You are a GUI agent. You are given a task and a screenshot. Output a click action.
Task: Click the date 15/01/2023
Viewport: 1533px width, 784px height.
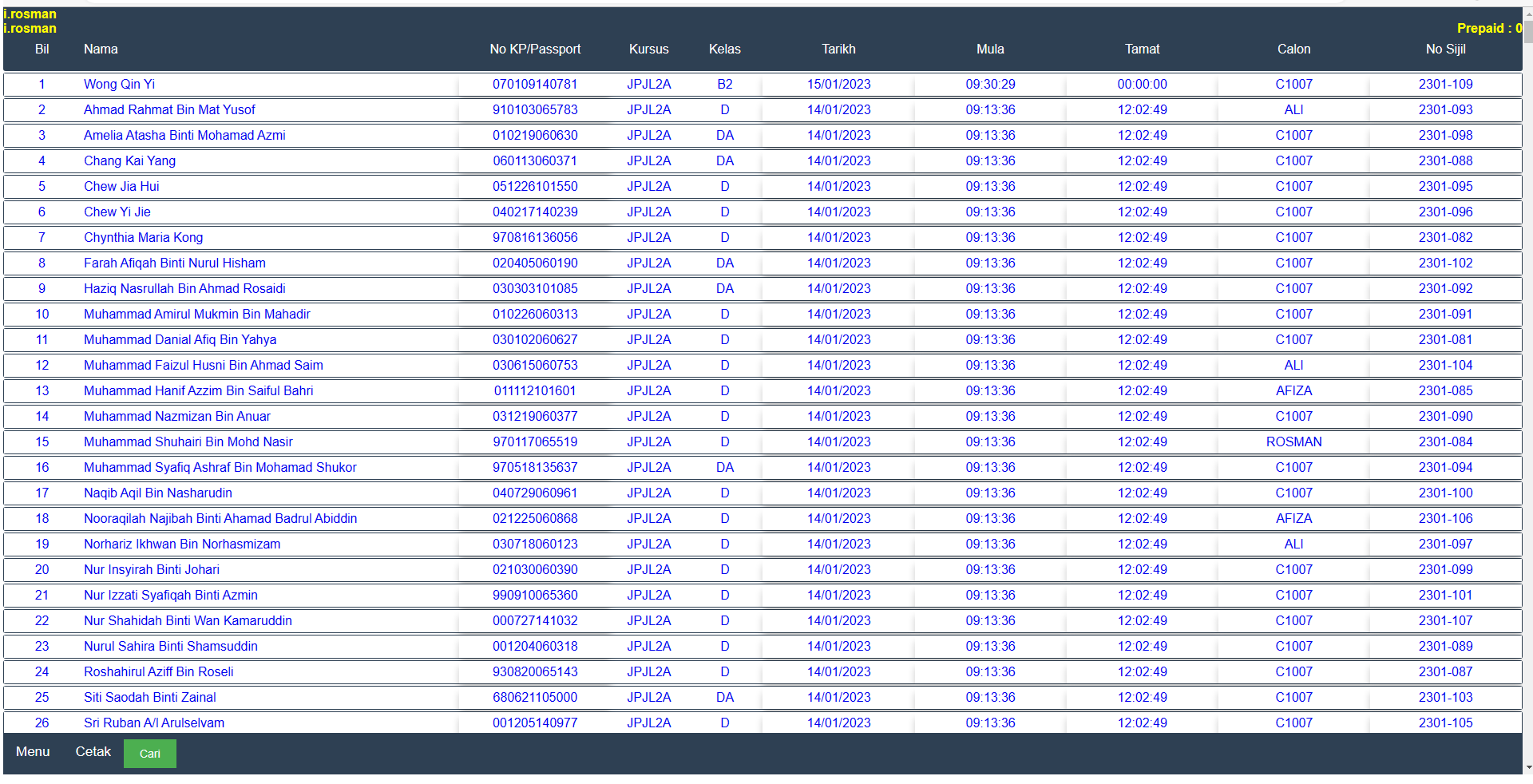coord(838,85)
